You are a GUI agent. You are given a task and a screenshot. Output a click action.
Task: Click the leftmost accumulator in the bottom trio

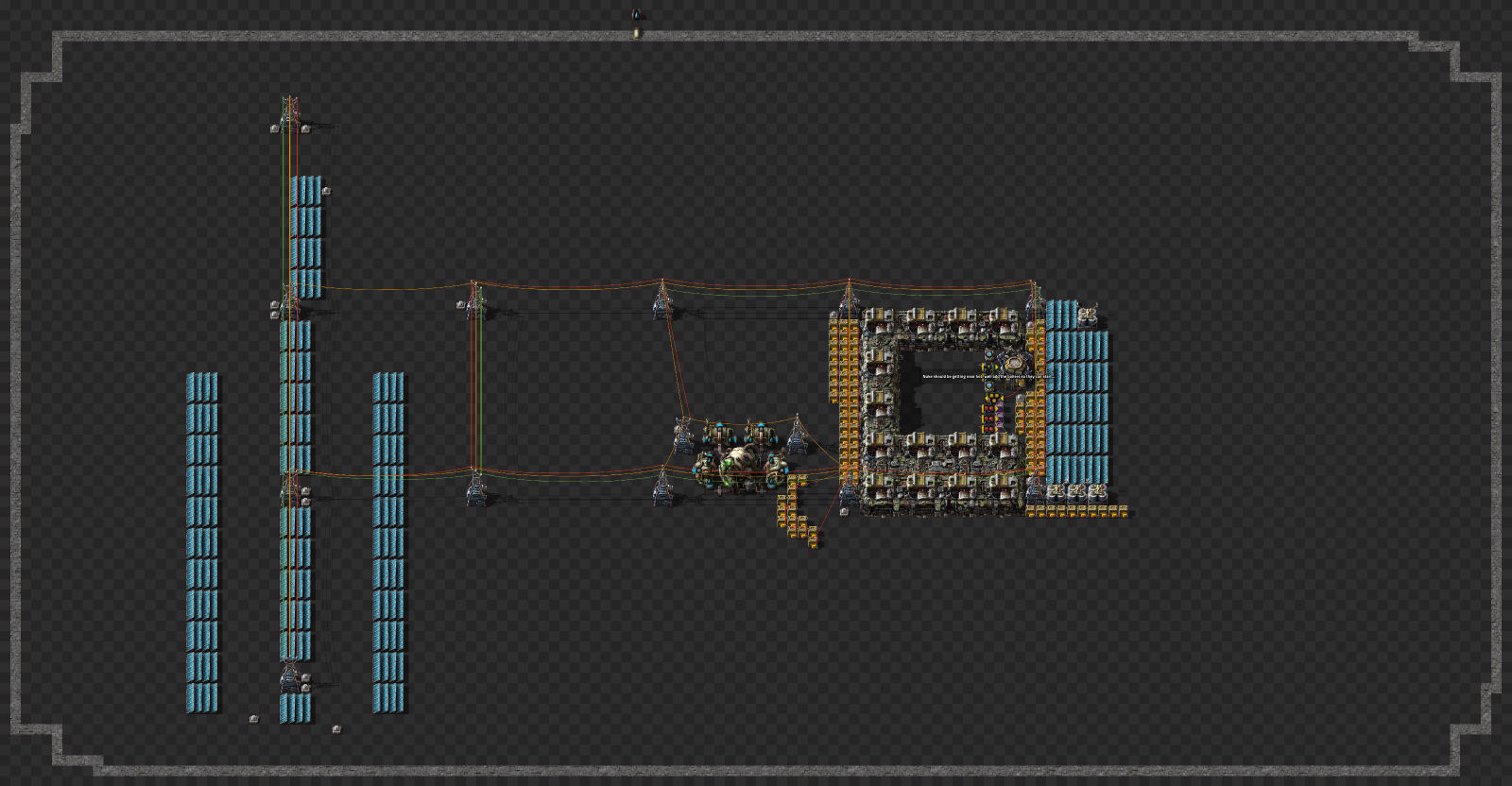(1057, 492)
